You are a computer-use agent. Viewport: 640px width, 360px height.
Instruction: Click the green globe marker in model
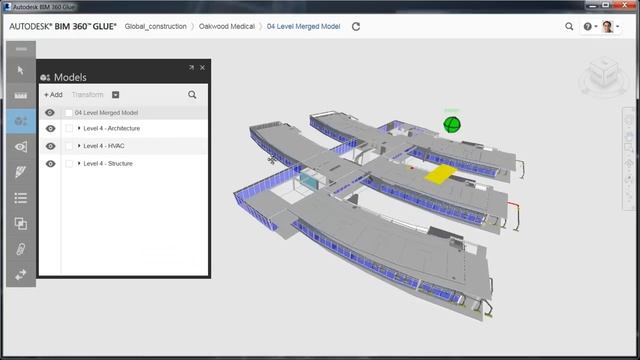point(452,124)
